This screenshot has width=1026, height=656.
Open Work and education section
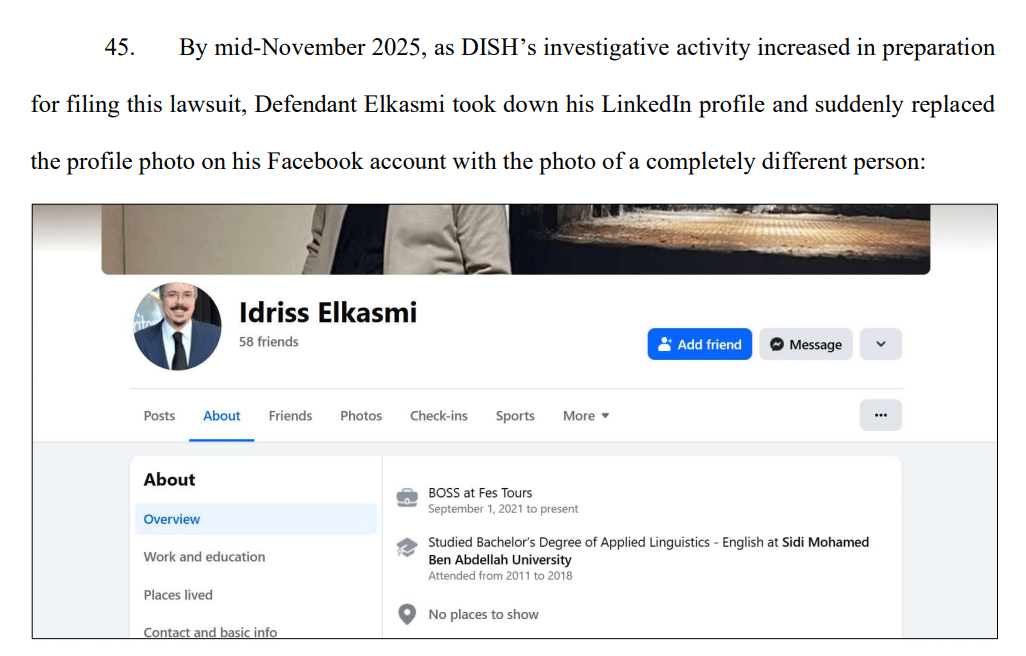[204, 557]
